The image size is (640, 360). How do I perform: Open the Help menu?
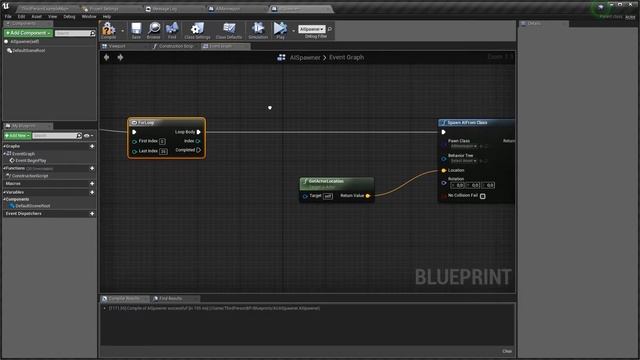[x=107, y=17]
